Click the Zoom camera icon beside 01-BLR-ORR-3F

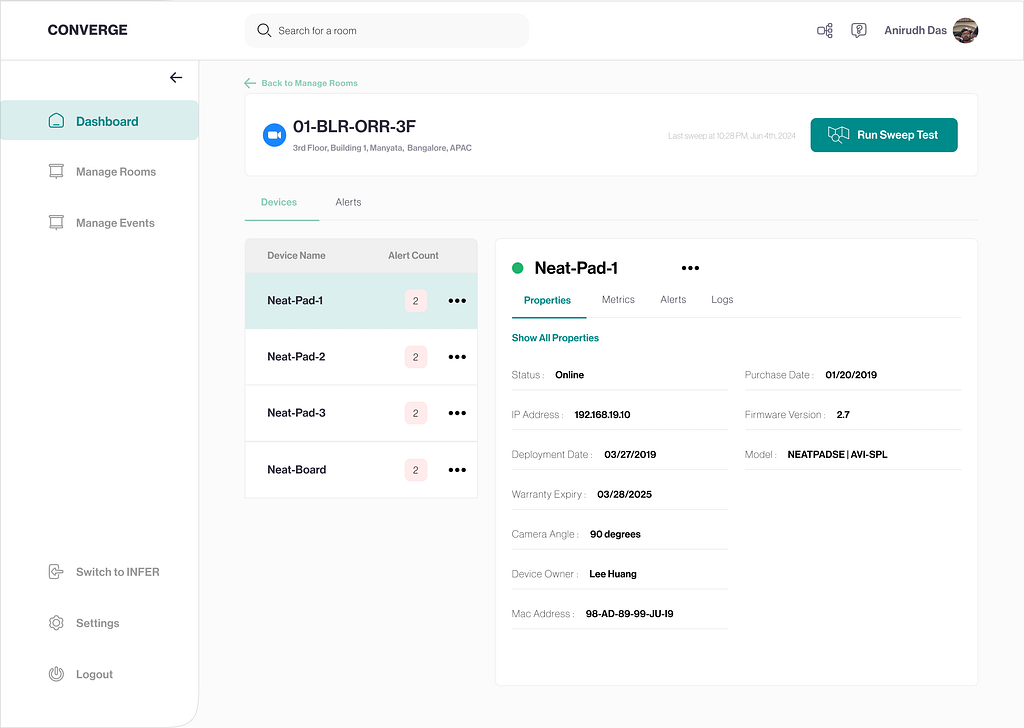pyautogui.click(x=274, y=135)
